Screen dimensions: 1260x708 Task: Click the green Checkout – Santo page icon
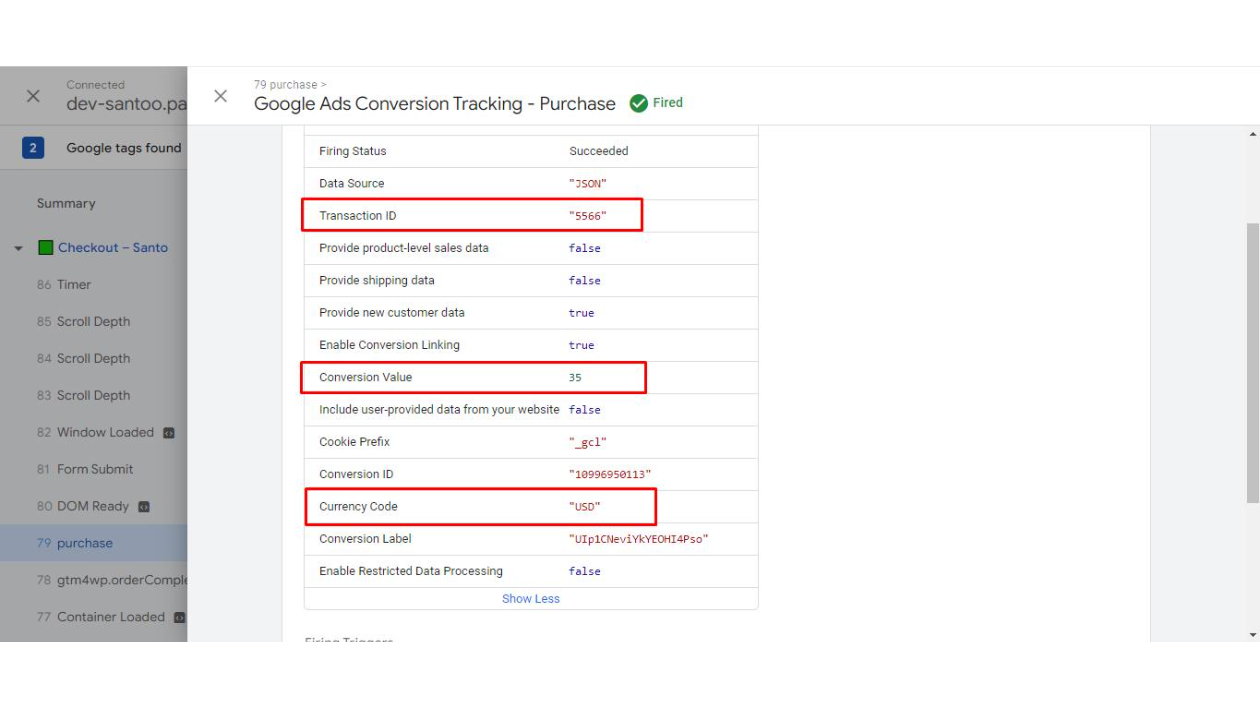45,248
